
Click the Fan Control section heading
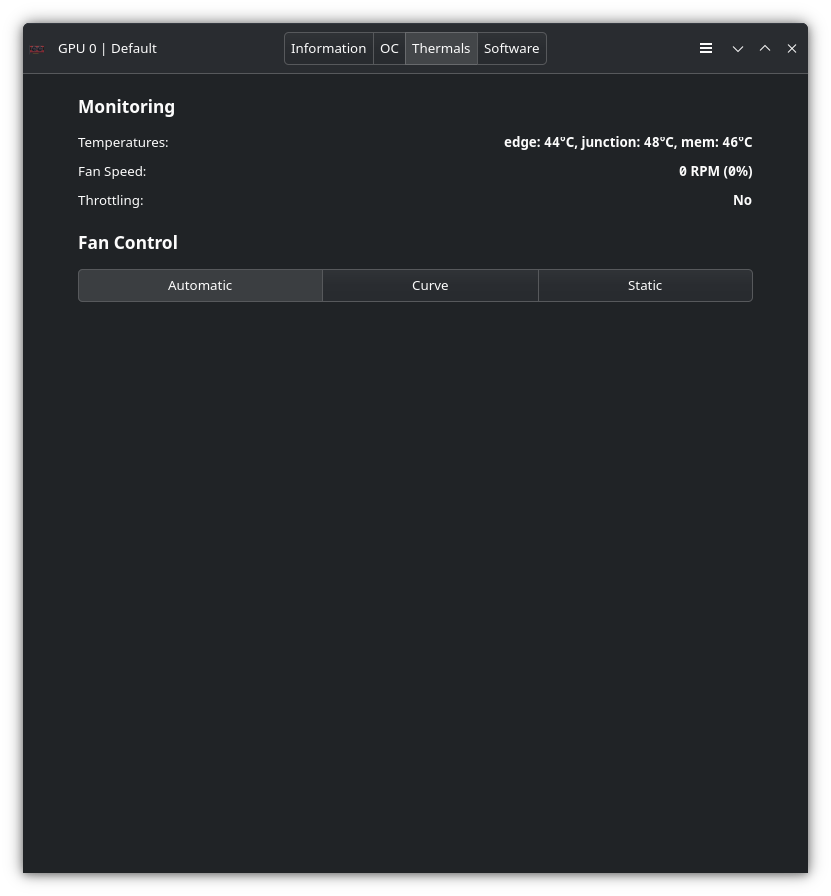click(x=128, y=243)
